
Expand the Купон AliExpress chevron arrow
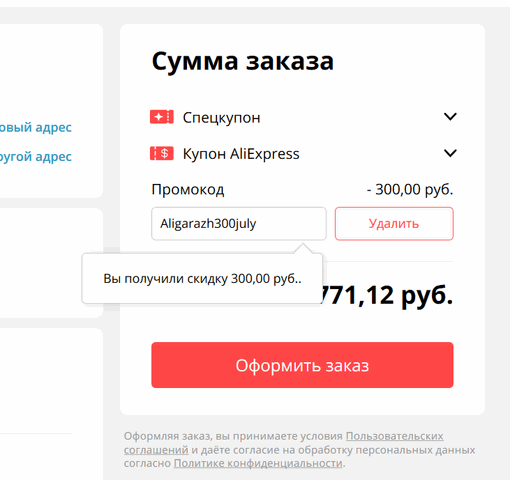[450, 153]
